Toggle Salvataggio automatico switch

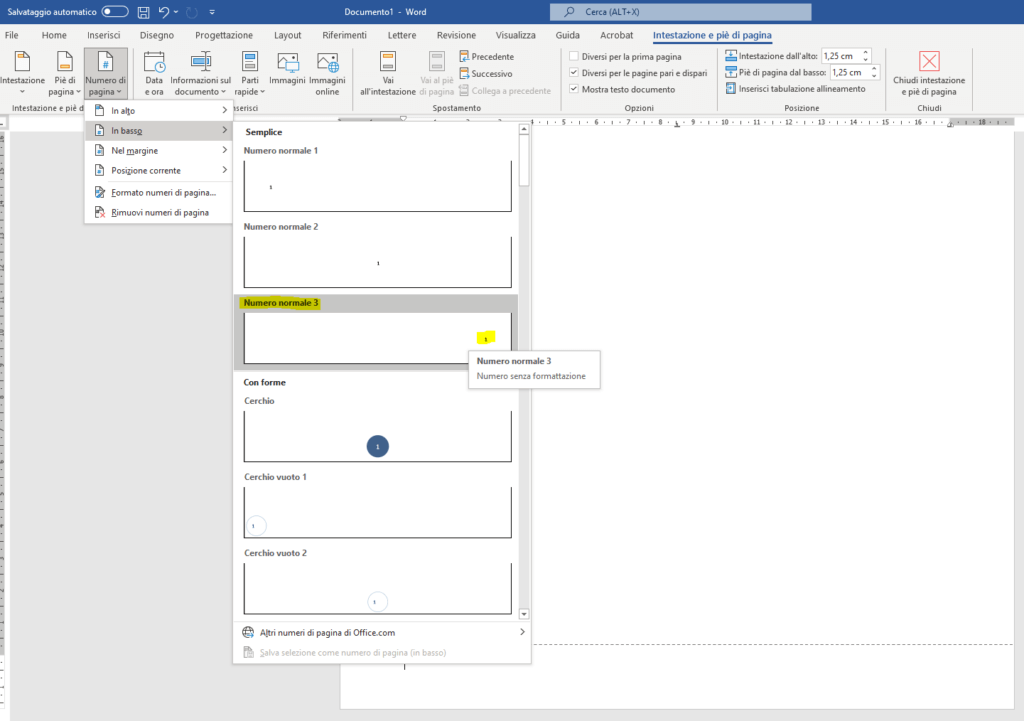(x=115, y=12)
